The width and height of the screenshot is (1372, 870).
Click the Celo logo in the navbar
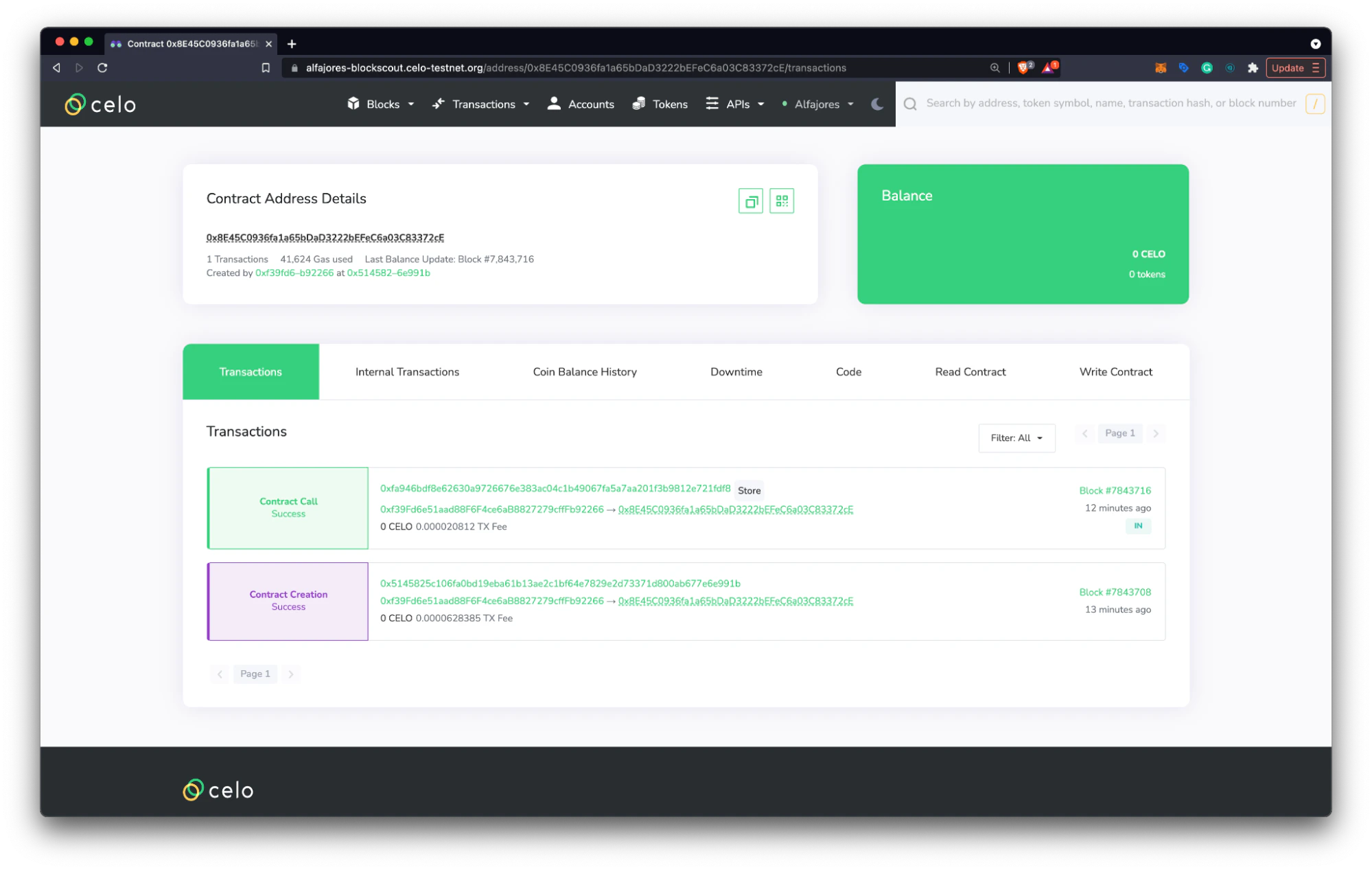click(x=100, y=104)
